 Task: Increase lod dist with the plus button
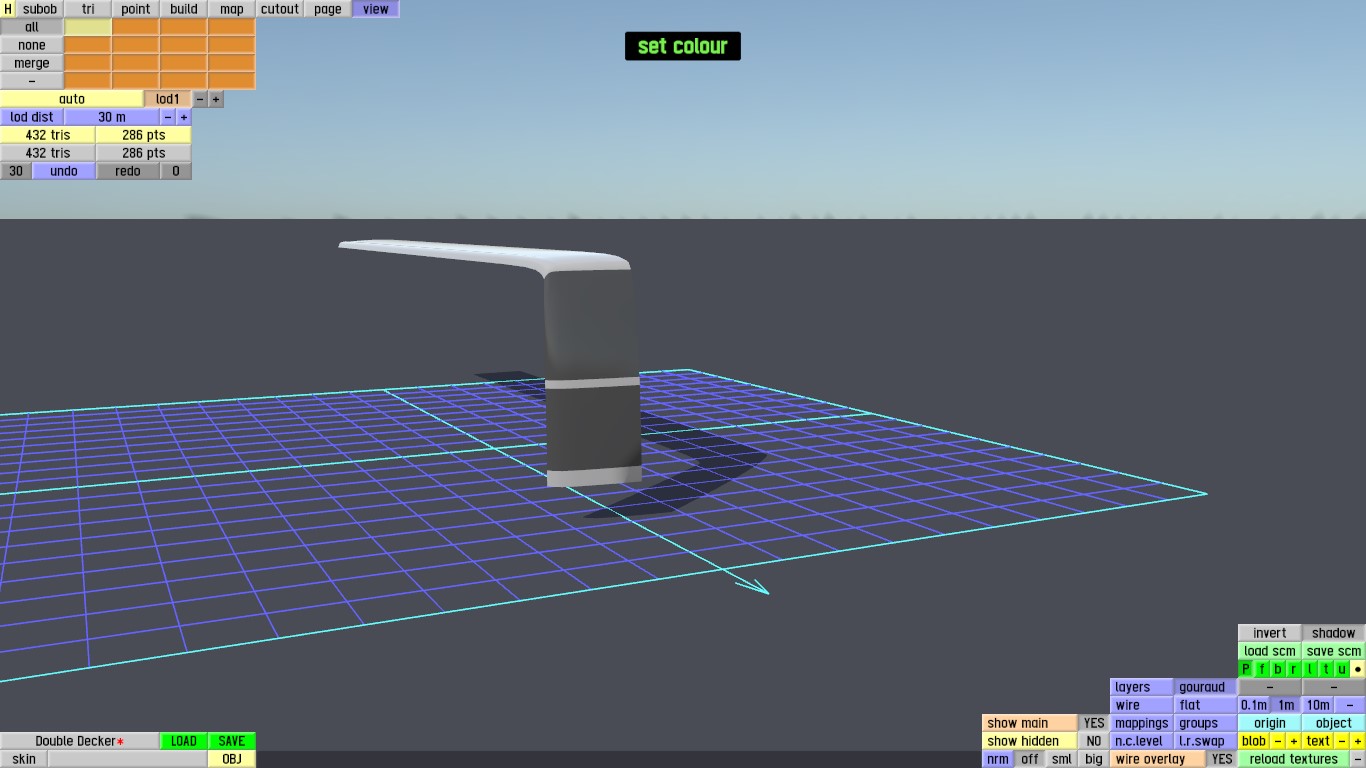(x=184, y=117)
